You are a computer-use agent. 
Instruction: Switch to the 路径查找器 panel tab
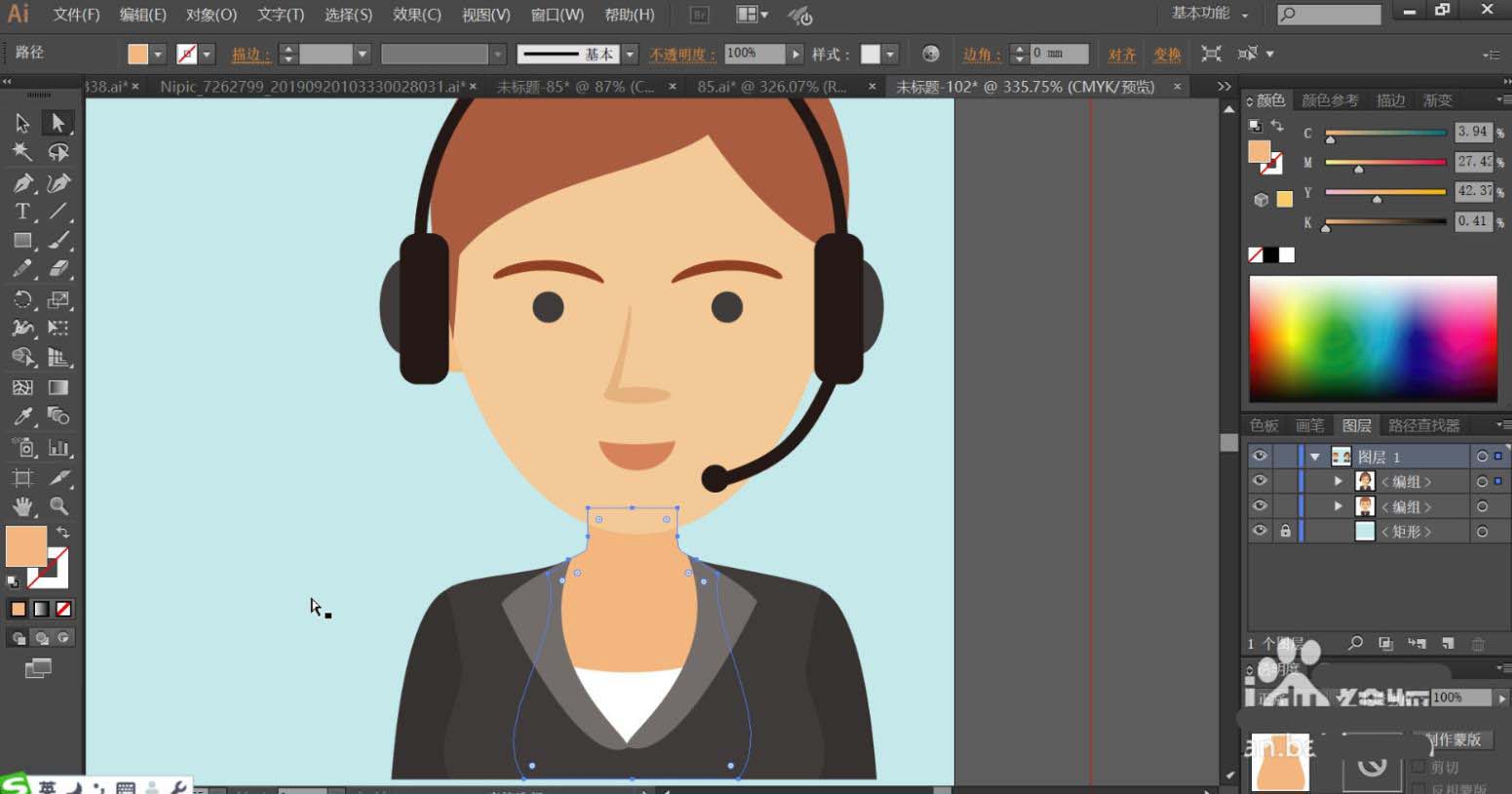click(x=1423, y=425)
